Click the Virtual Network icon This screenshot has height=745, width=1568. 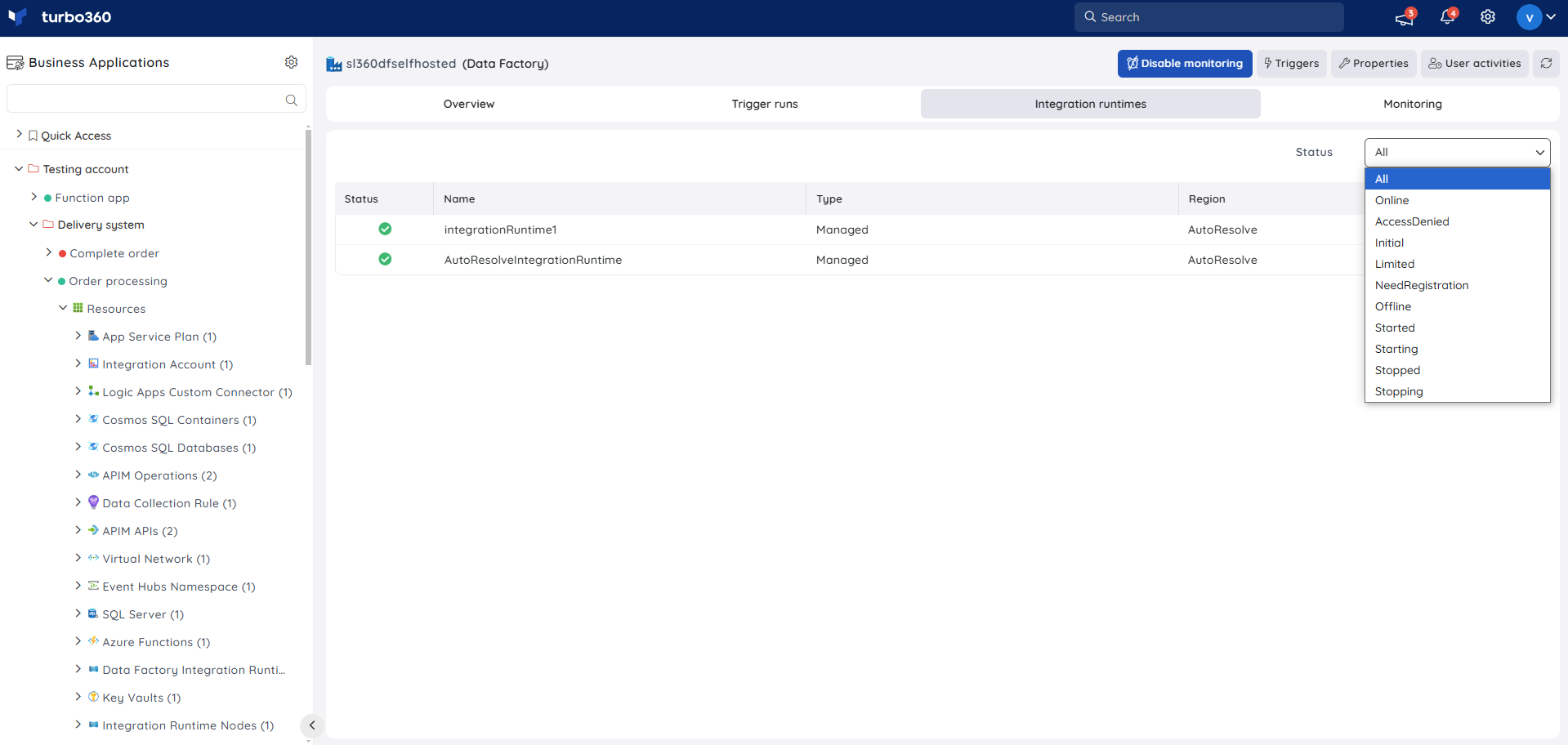(93, 558)
